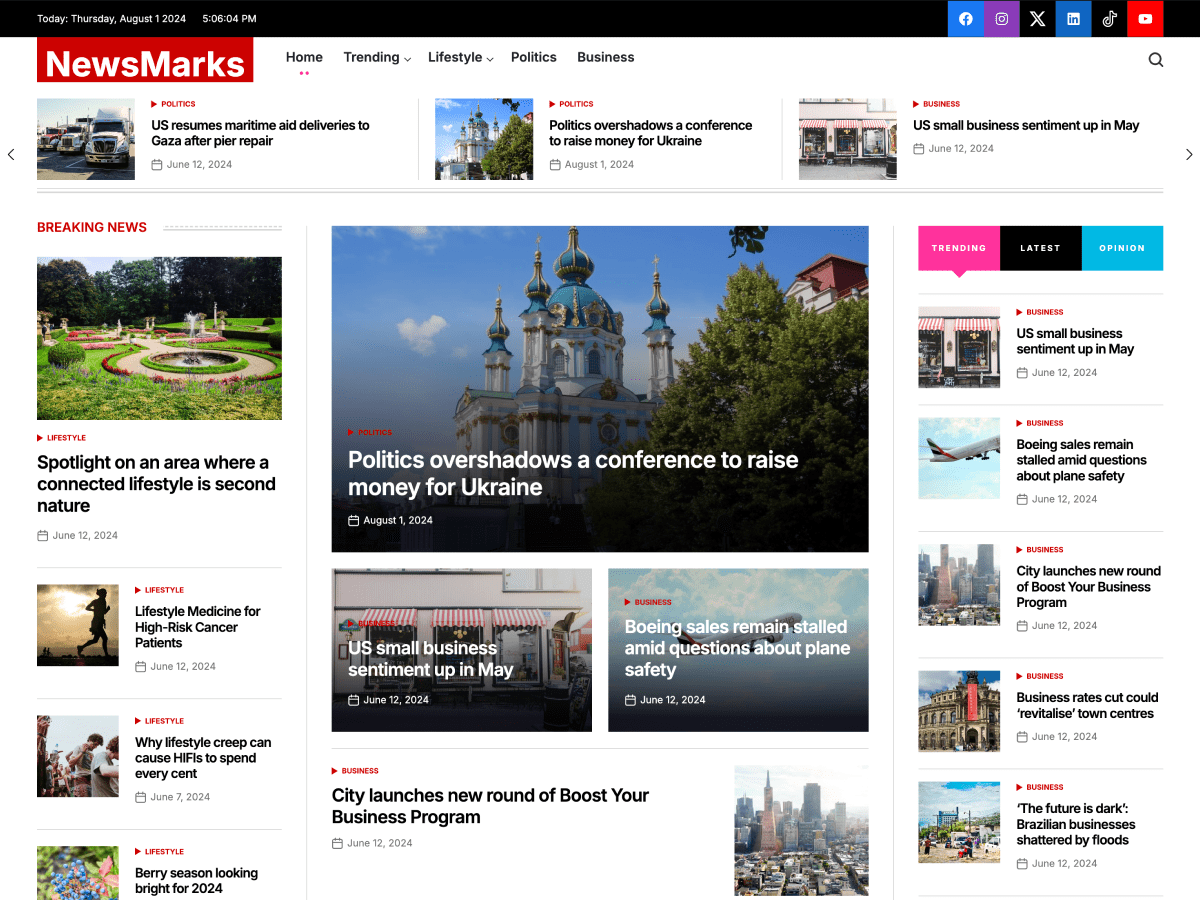
Task: Click the X (Twitter) icon in header
Action: tap(1037, 18)
